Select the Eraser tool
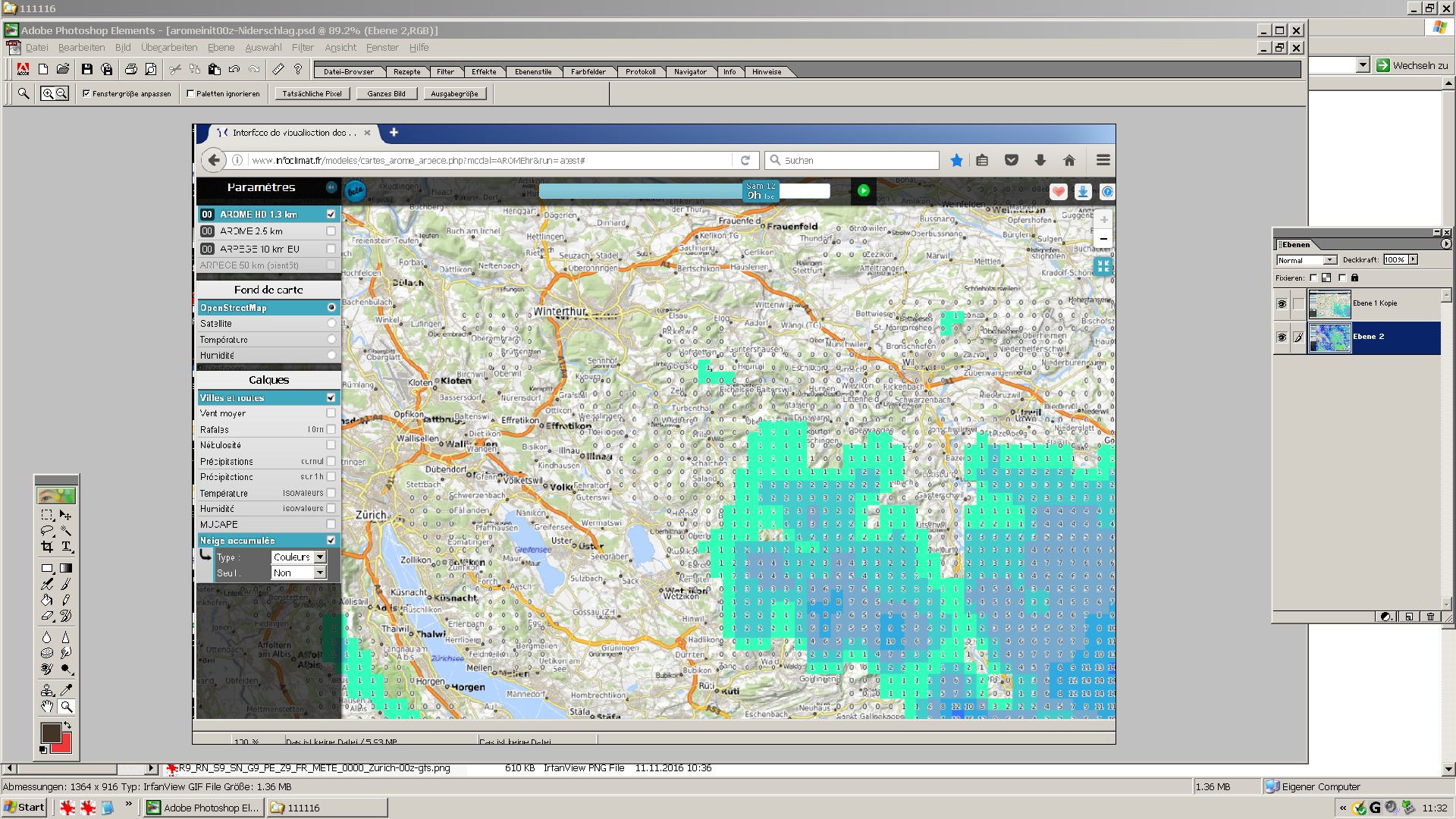This screenshot has width=1456, height=819. tap(47, 616)
